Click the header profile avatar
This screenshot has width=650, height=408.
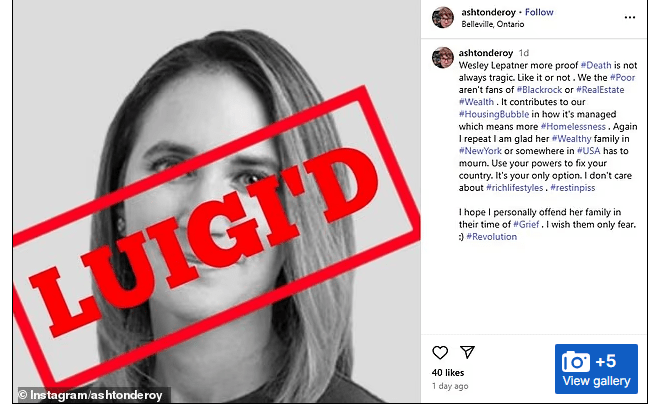[x=443, y=17]
